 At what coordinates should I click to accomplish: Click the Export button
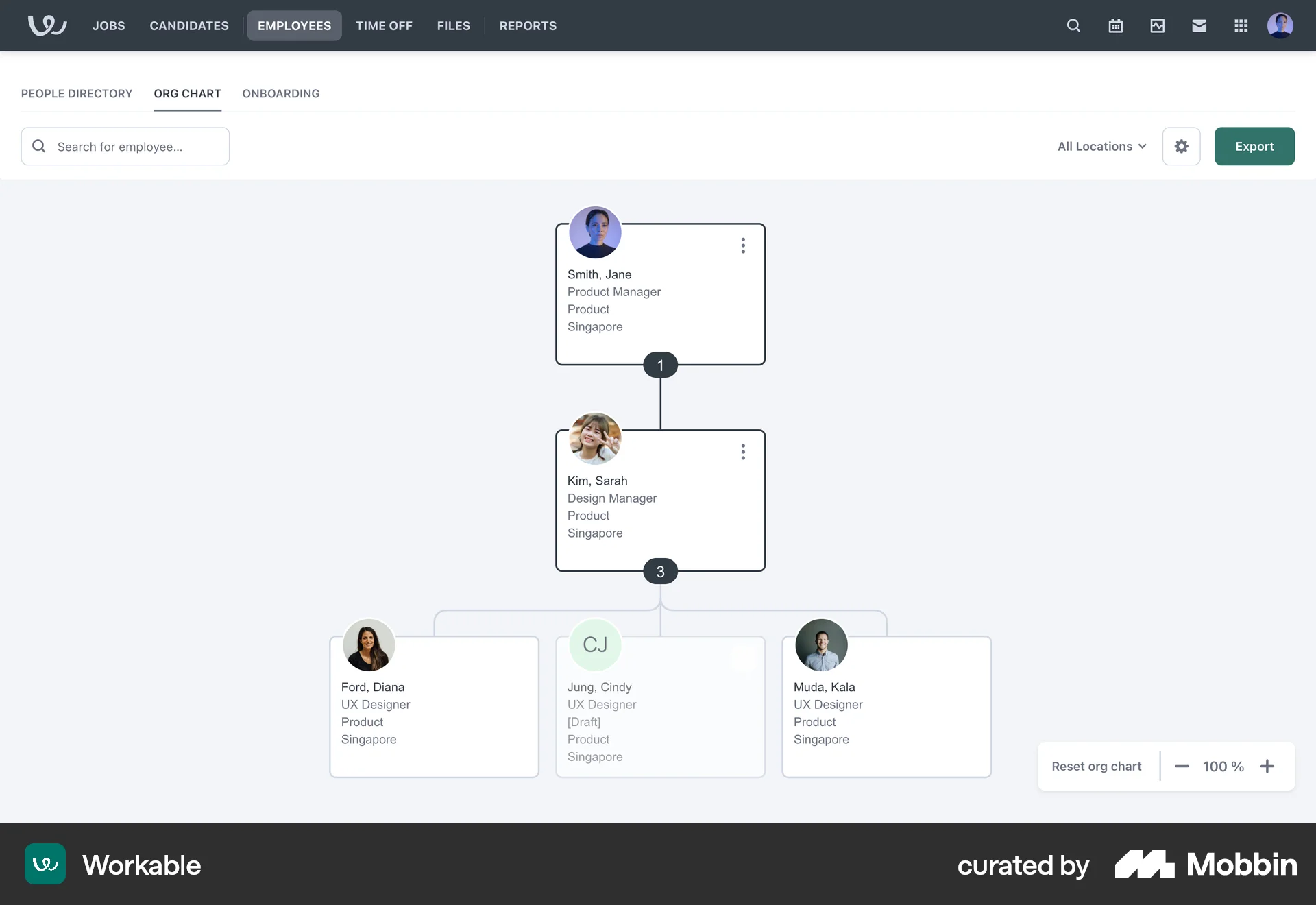[1254, 146]
